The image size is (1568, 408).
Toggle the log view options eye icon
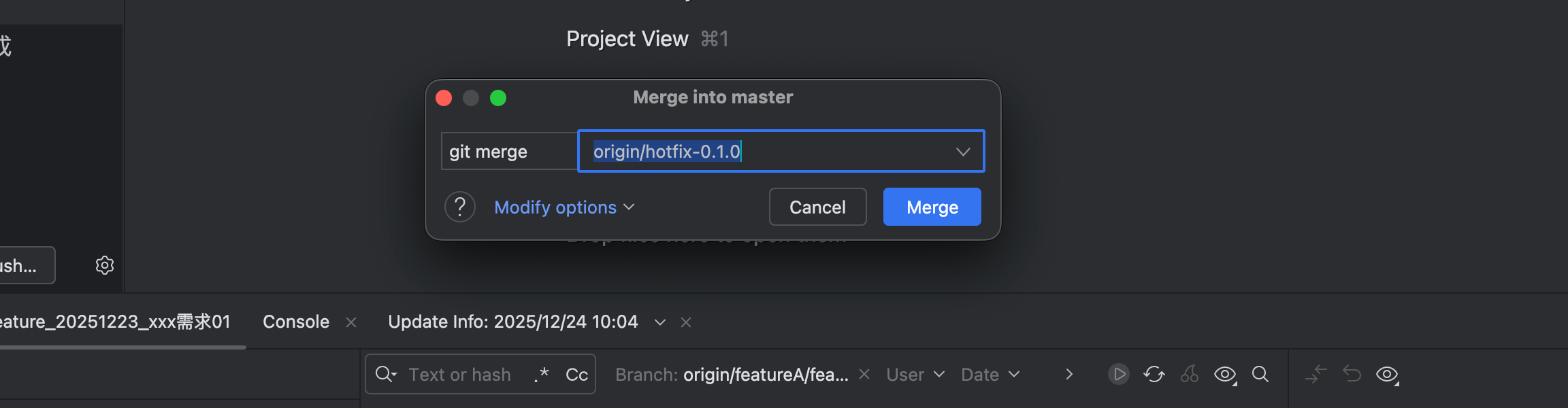tap(1225, 374)
